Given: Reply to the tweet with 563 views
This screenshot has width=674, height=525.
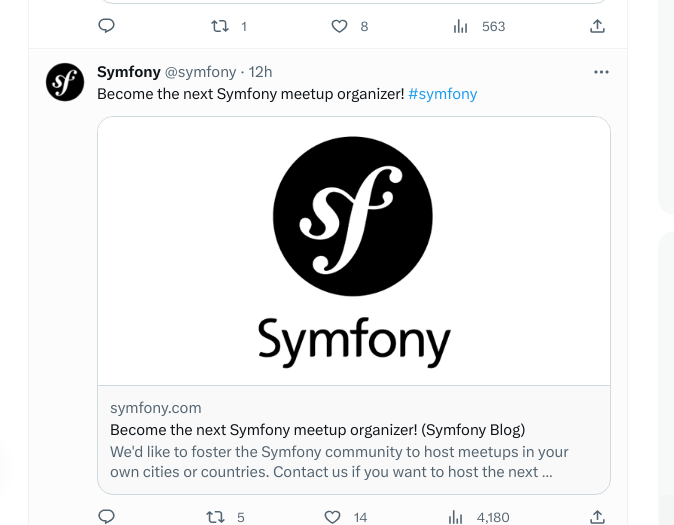Looking at the screenshot, I should click(107, 26).
